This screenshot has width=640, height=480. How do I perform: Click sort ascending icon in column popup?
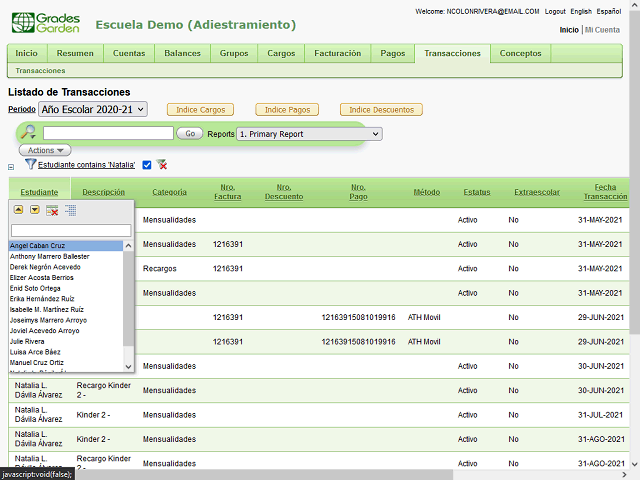click(x=18, y=210)
